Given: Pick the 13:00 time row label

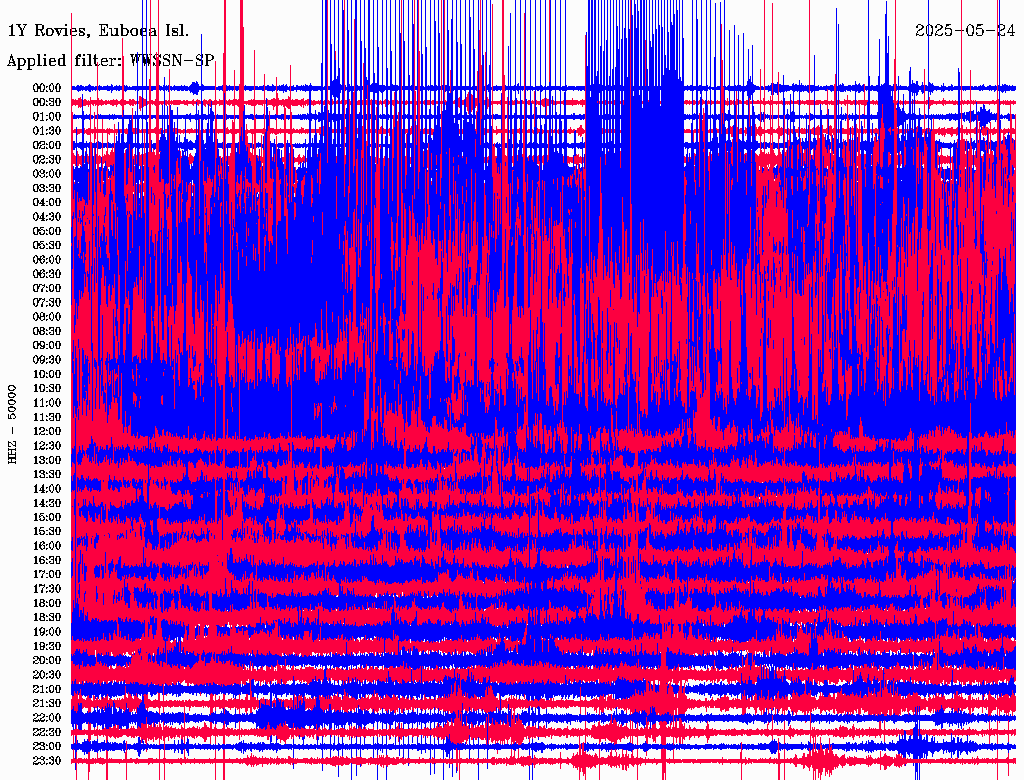Looking at the screenshot, I should [47, 460].
